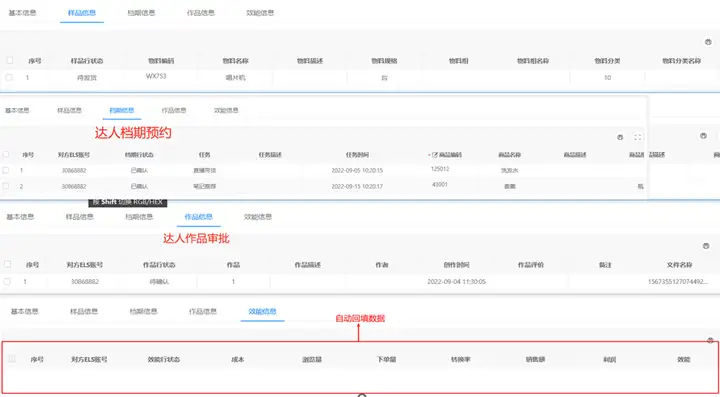The image size is (720, 397).
Task: Open column settings icon in 达人档期预约 panel
Action: [620, 137]
